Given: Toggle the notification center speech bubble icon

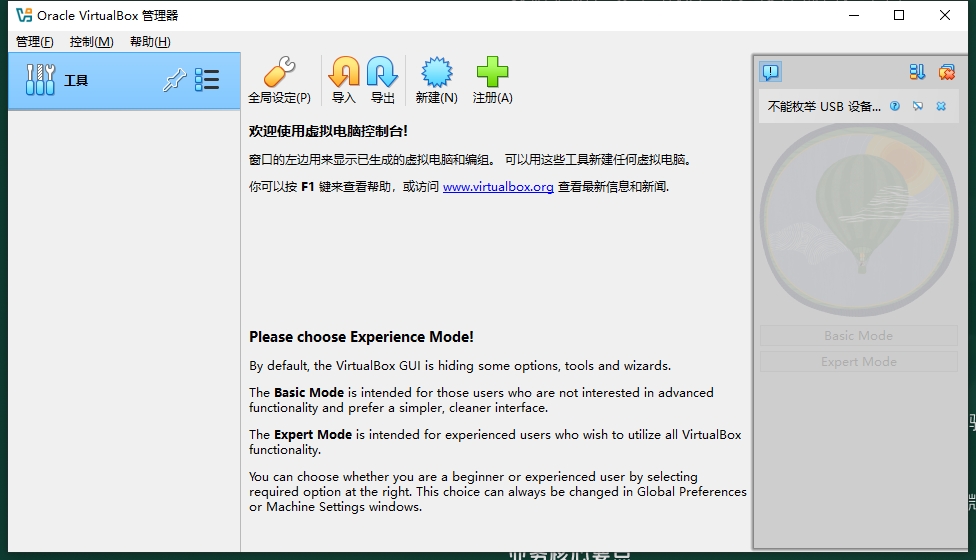Looking at the screenshot, I should point(771,72).
